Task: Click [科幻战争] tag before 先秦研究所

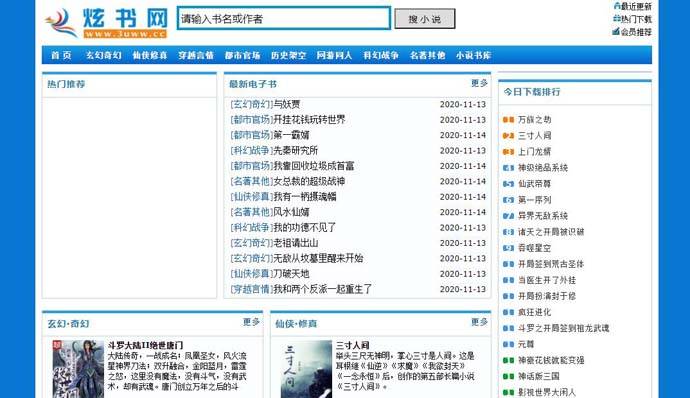Action: click(252, 151)
